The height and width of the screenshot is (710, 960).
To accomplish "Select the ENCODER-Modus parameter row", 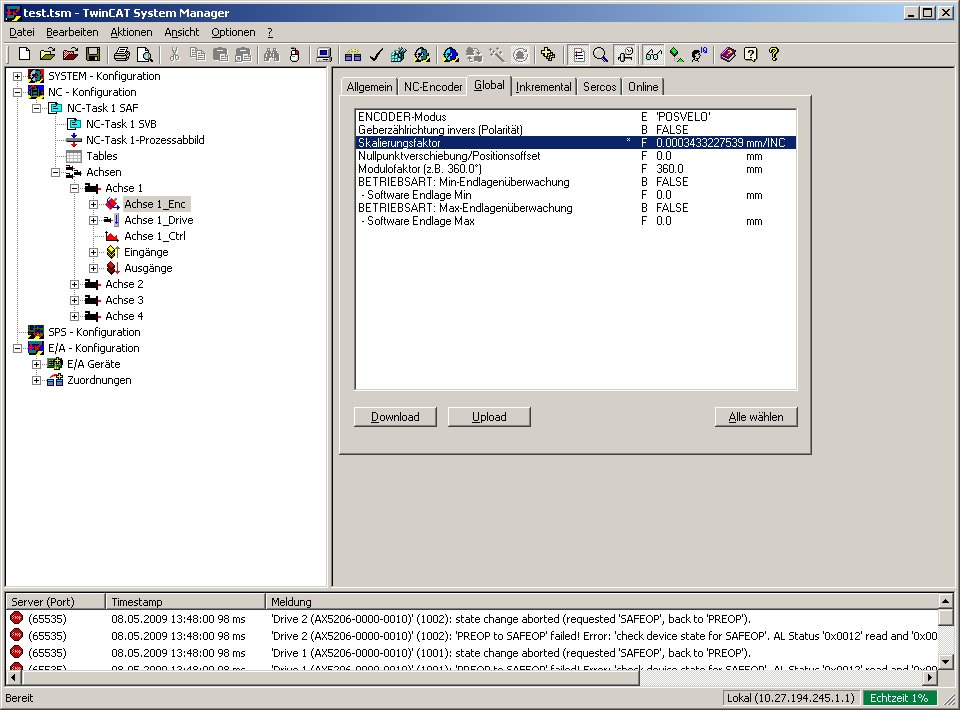I will 576,117.
